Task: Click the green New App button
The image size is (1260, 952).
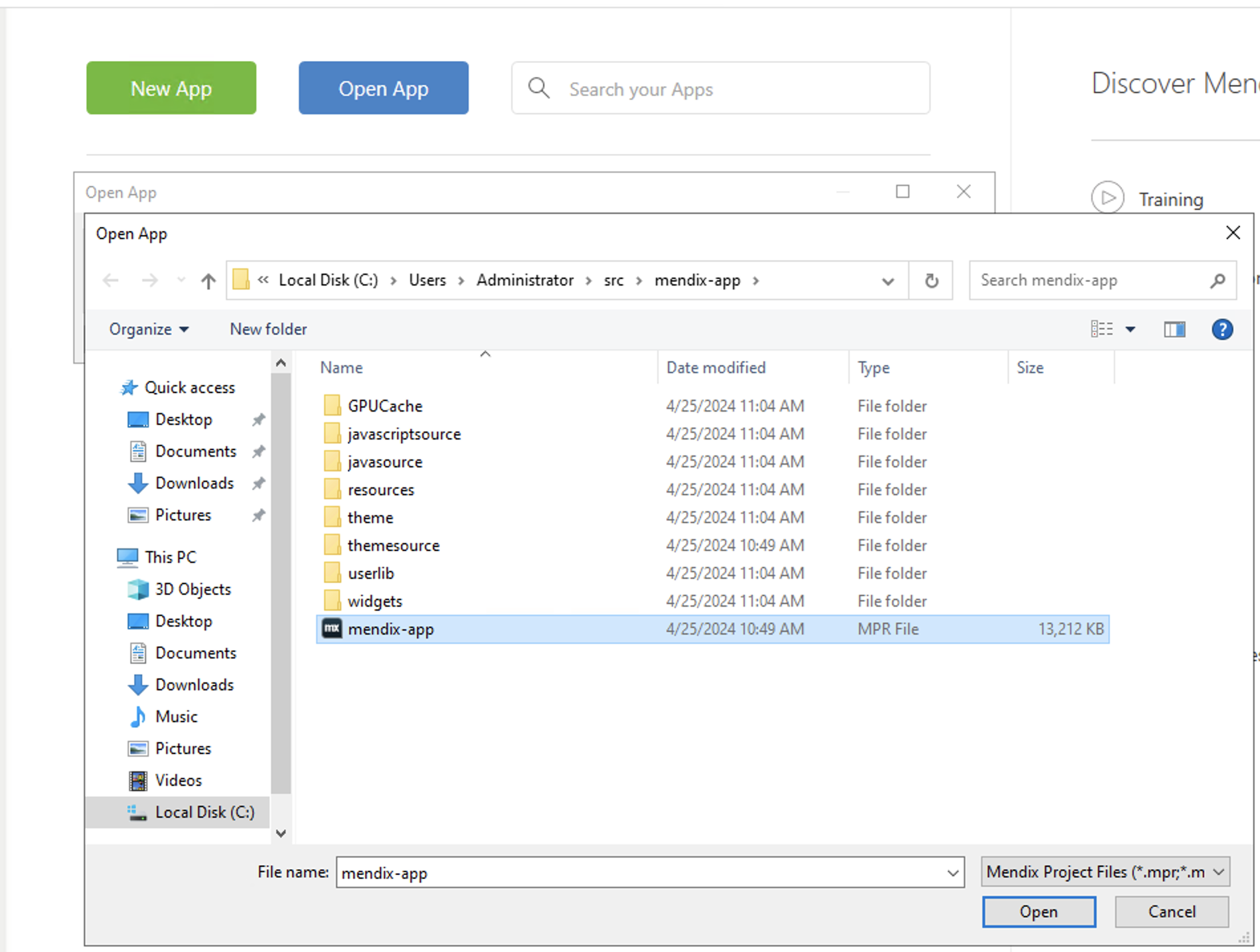Action: 171,88
